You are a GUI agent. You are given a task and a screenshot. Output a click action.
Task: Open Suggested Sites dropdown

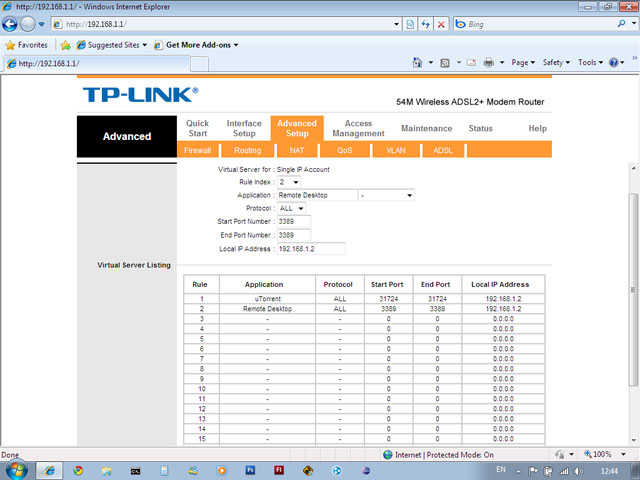tap(111, 45)
